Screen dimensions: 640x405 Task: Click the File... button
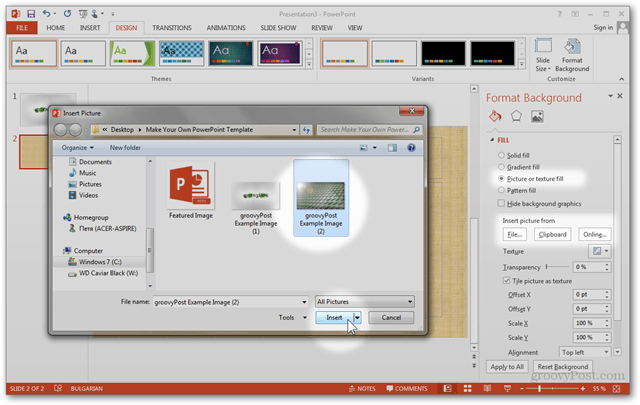[x=514, y=234]
